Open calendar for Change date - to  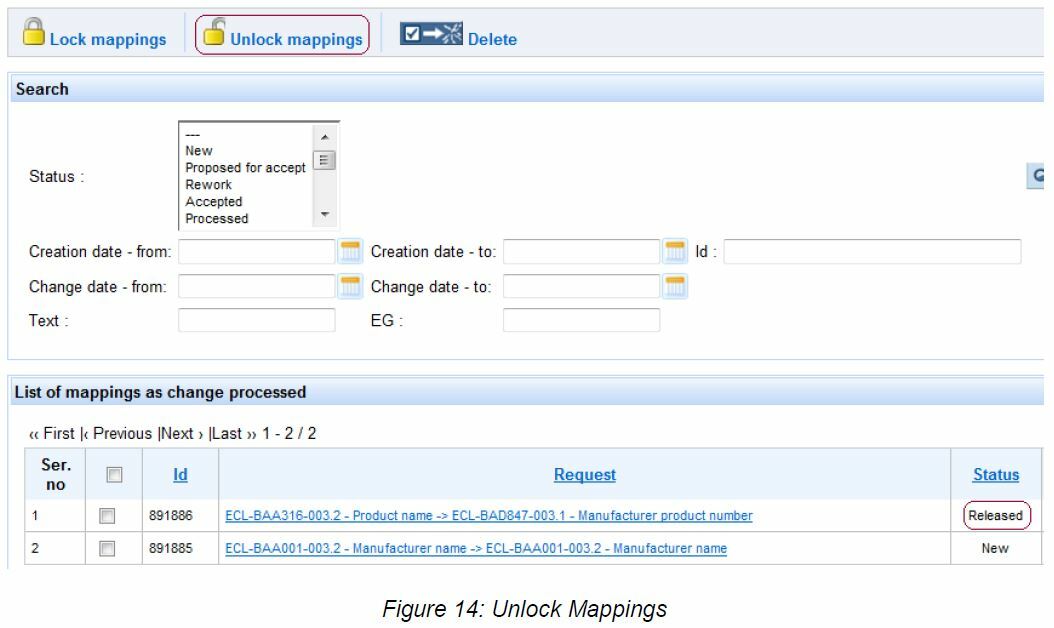(675, 287)
